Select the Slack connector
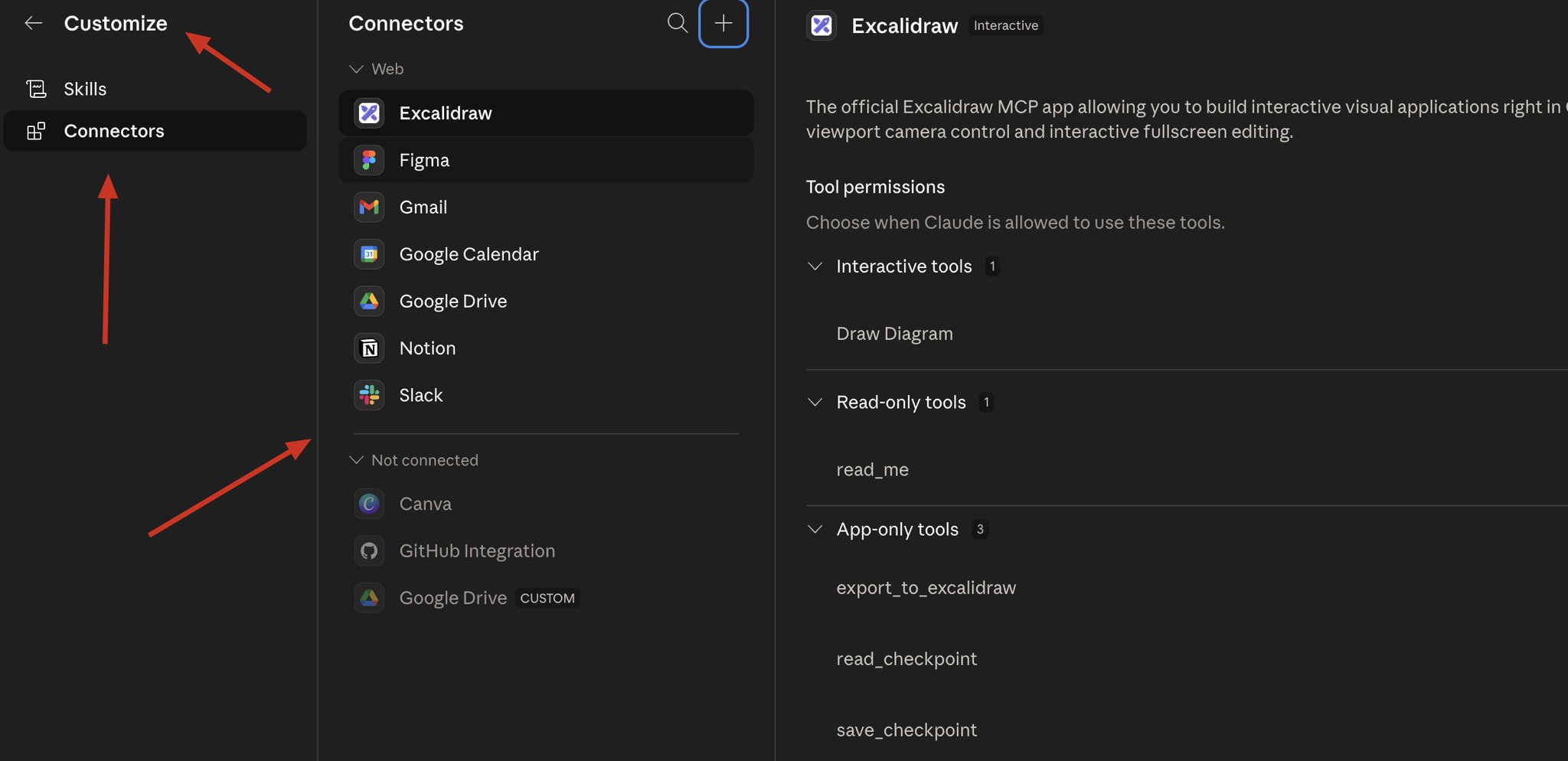The height and width of the screenshot is (761, 1568). coord(546,395)
